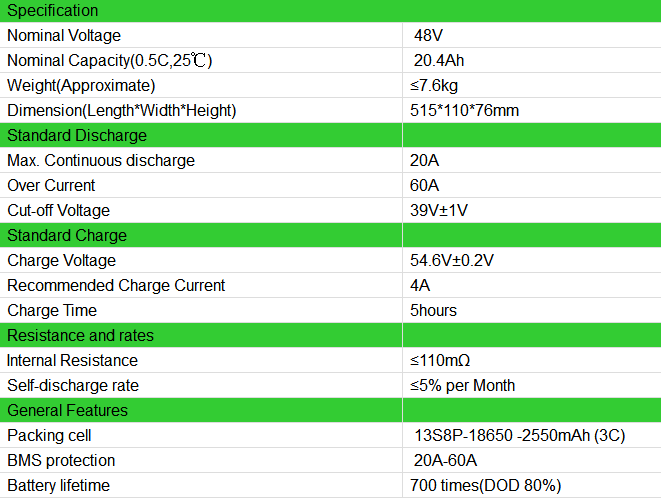Click the 60A Over Current value
661x501 pixels.
click(424, 186)
